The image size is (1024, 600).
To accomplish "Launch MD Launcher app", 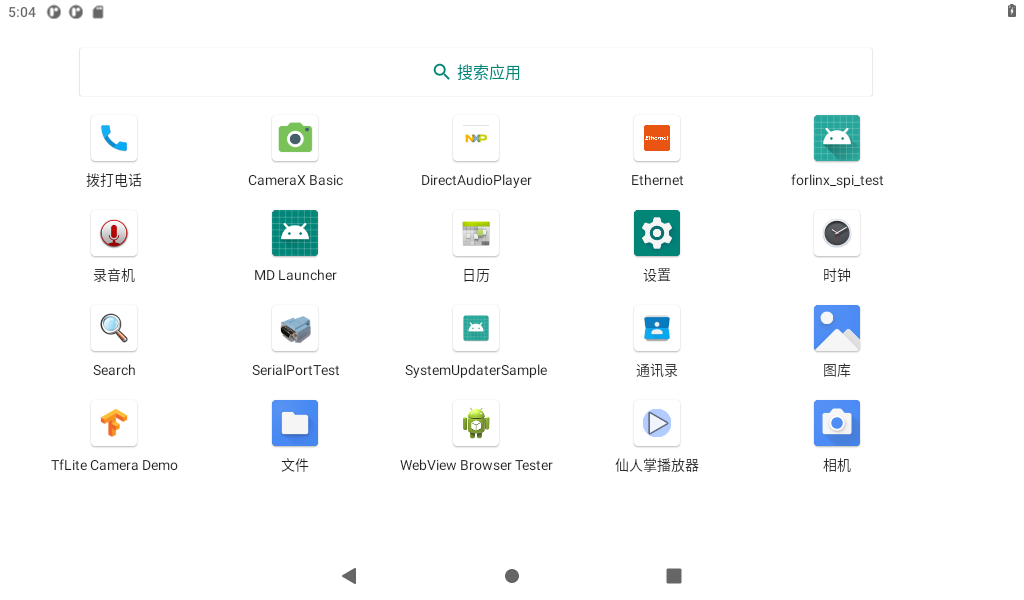I will pyautogui.click(x=295, y=233).
